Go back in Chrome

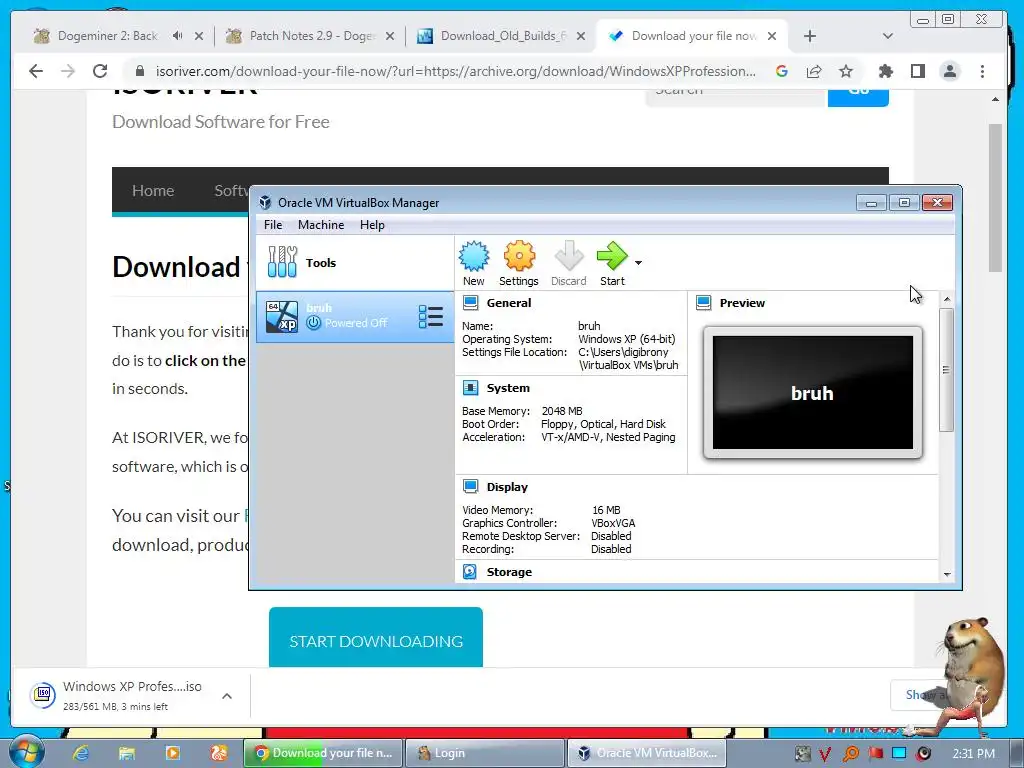point(36,71)
